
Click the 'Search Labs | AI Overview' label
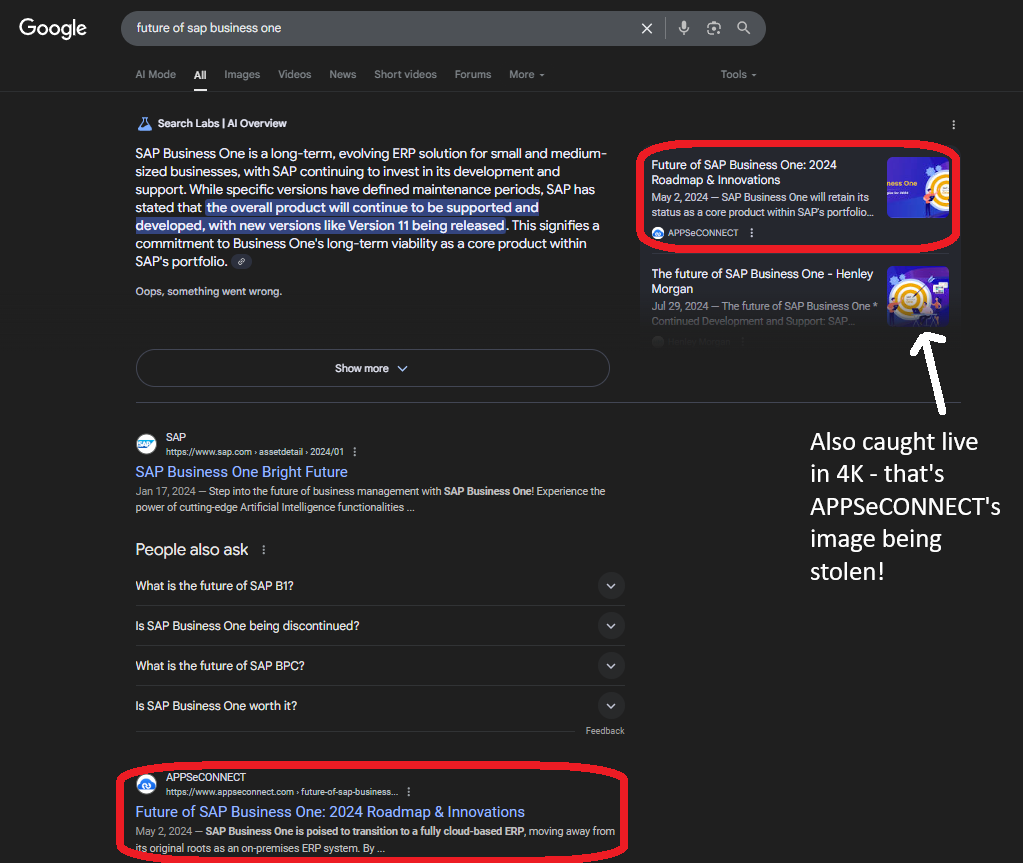pos(222,123)
